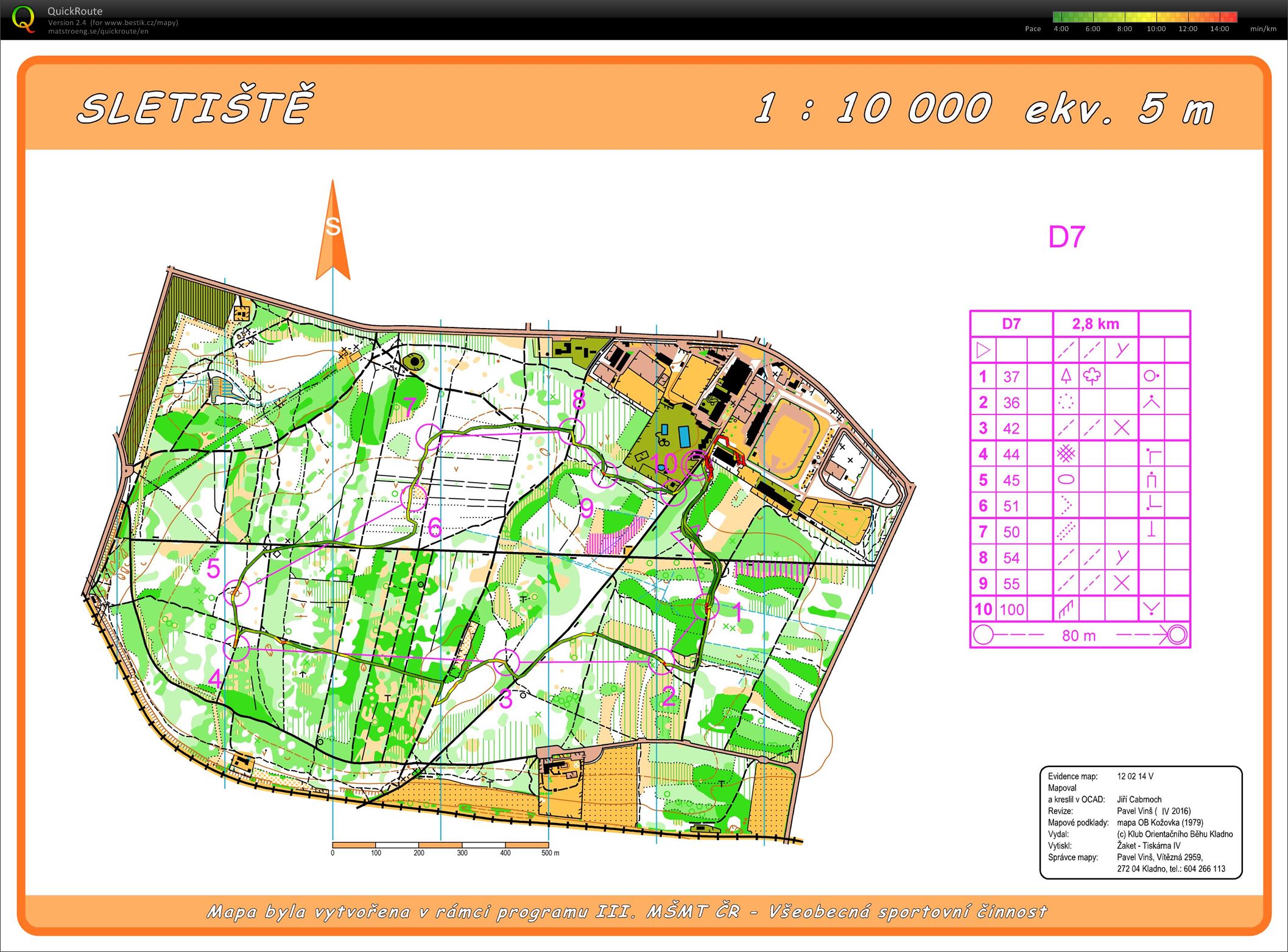This screenshot has height=952, width=1288.
Task: Click control circle 5 on the map
Action: point(236,592)
